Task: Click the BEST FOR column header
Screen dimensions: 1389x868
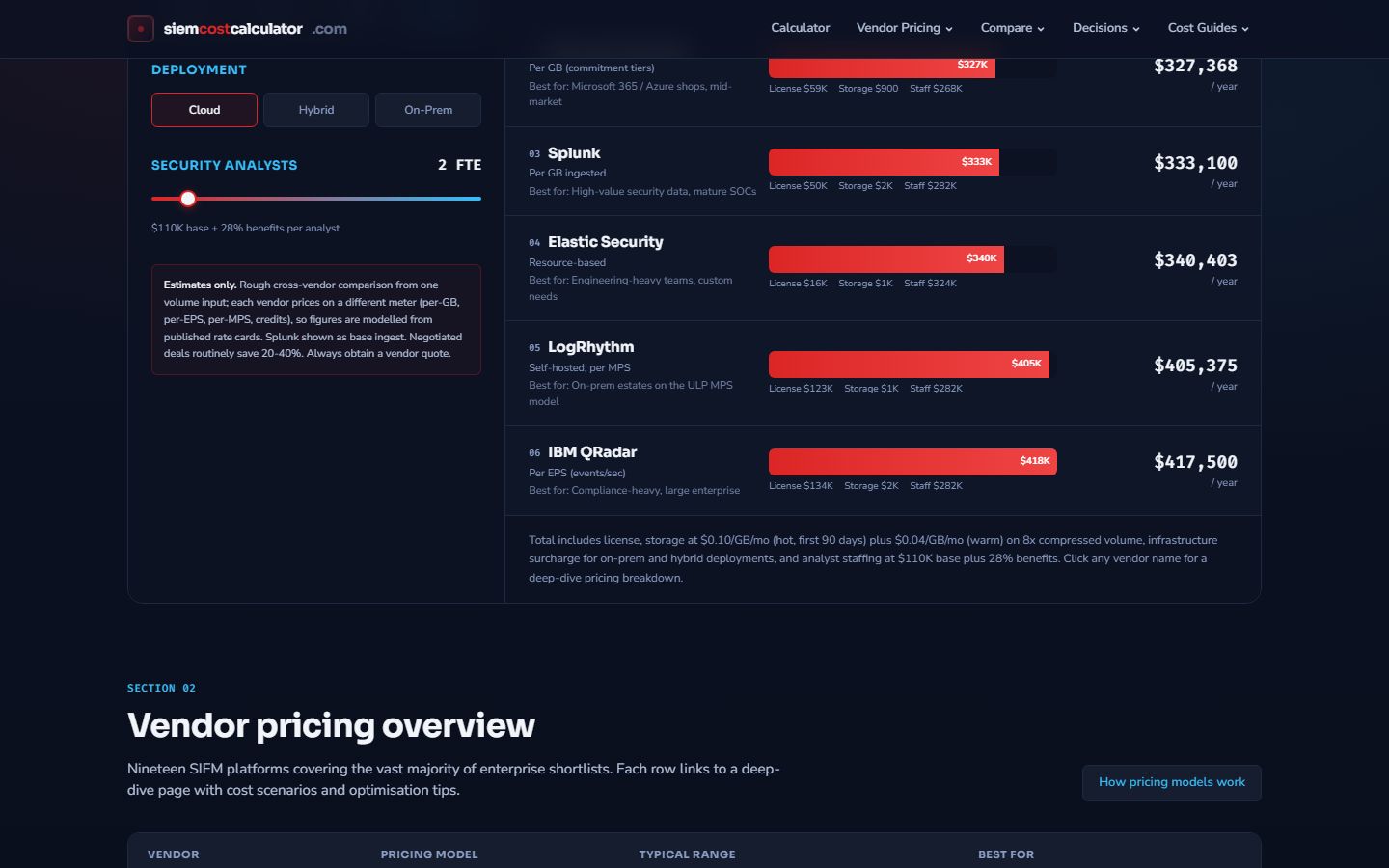Action: (1006, 854)
